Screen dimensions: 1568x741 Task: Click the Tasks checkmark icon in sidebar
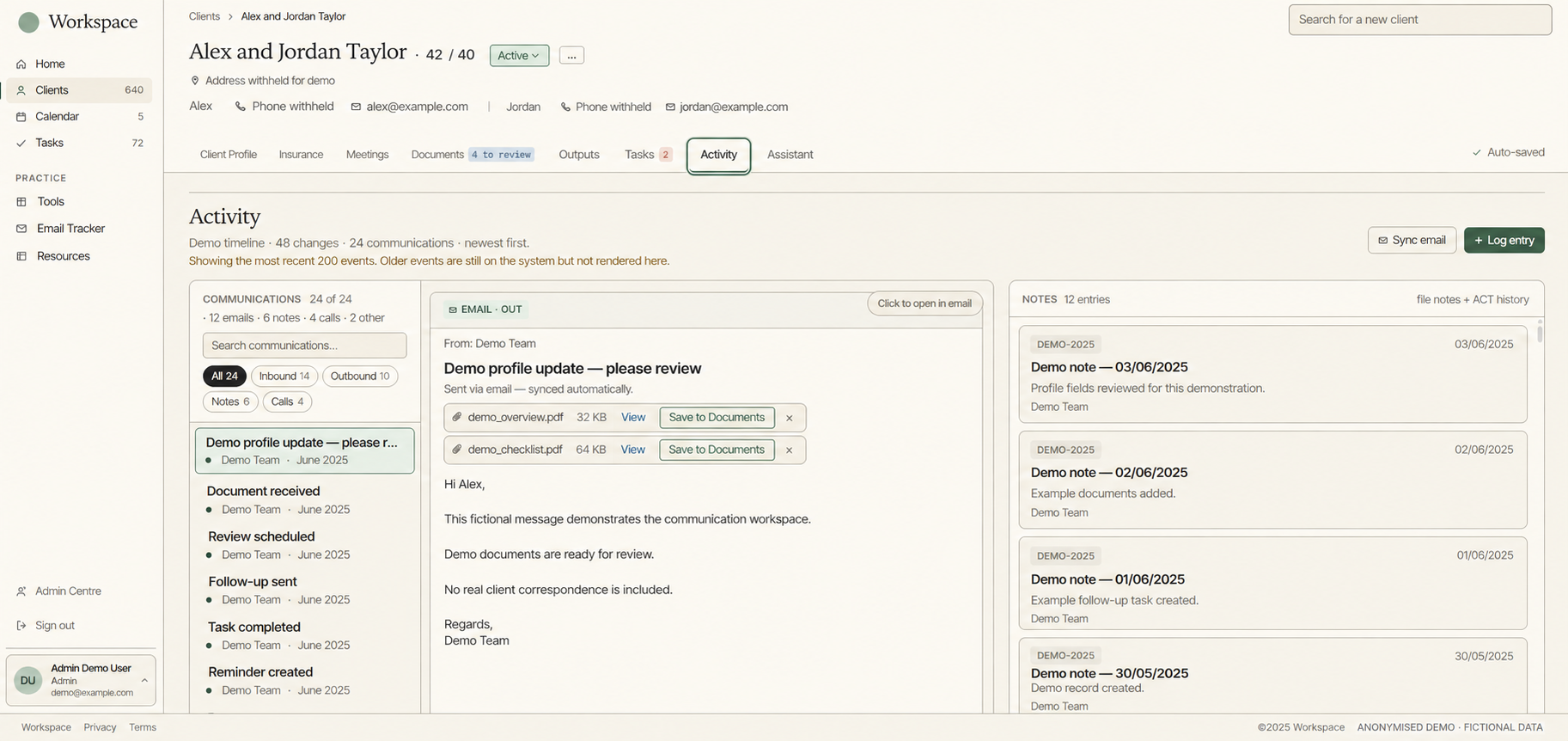[21, 144]
